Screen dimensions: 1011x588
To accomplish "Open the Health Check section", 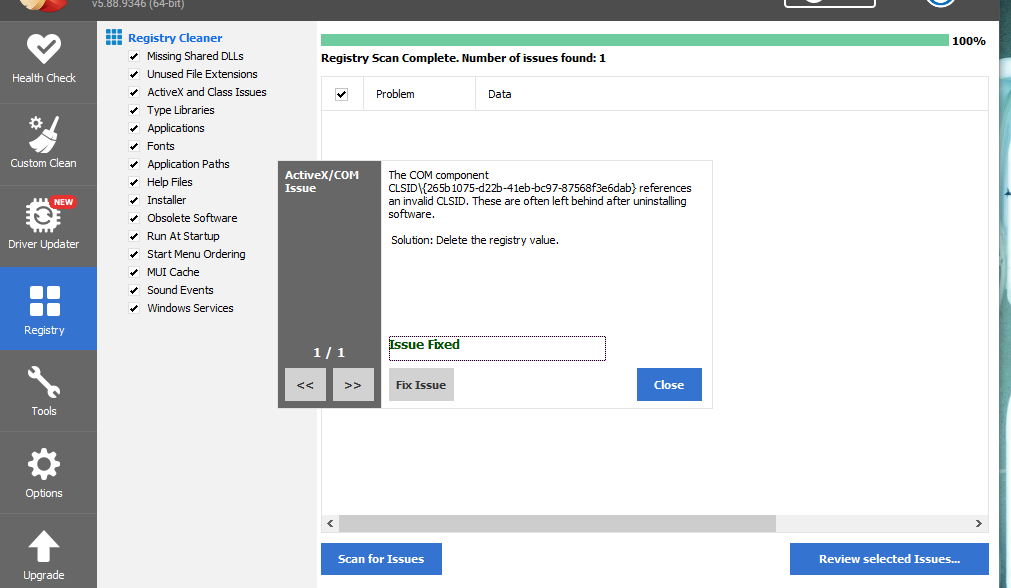I will point(44,61).
